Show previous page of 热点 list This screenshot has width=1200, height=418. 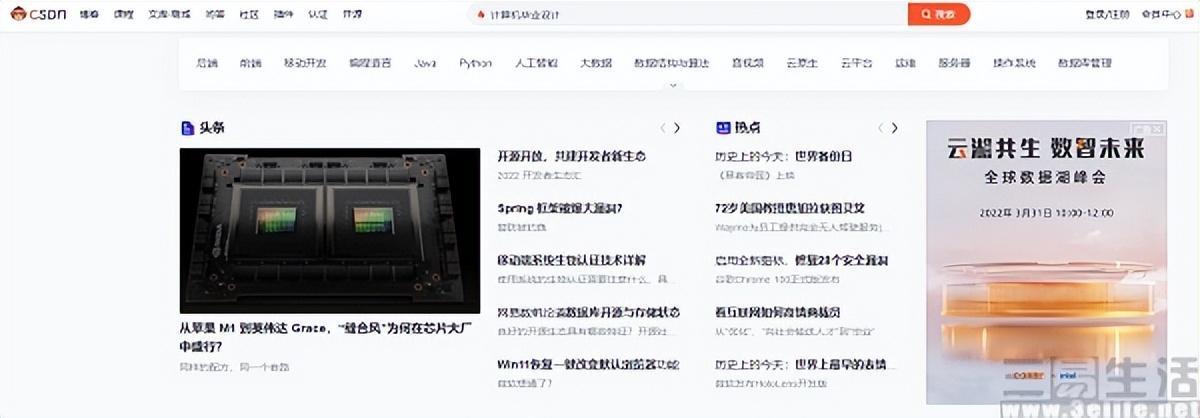[x=880, y=128]
